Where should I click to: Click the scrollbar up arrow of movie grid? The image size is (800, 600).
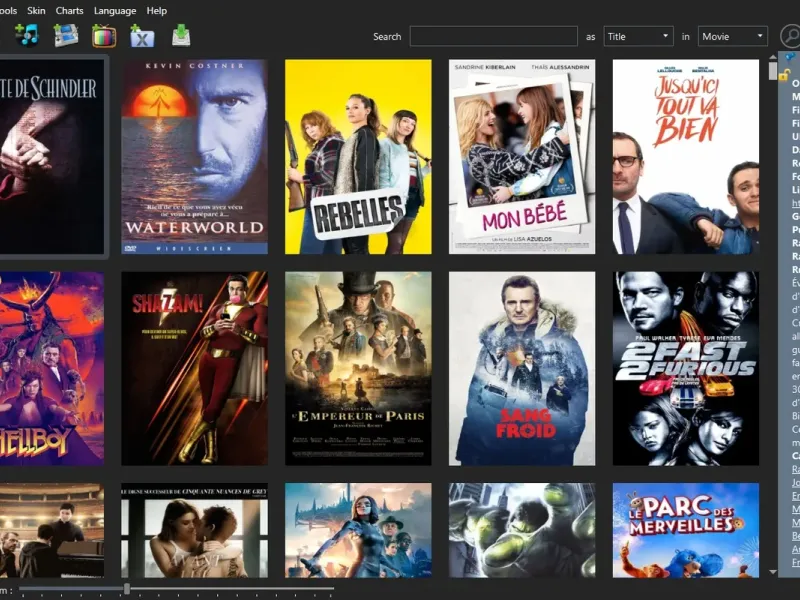point(773,57)
